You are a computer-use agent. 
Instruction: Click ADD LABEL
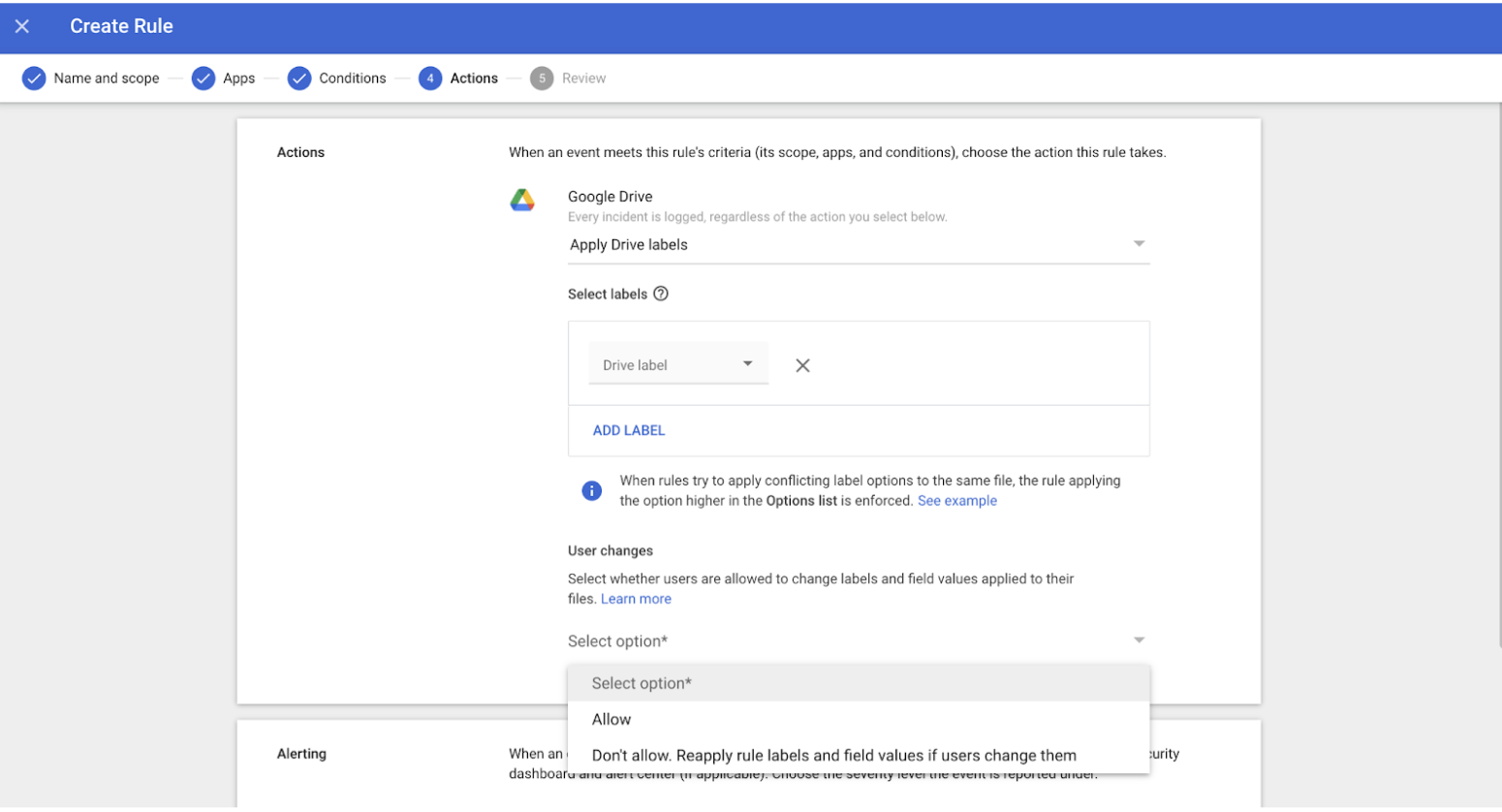point(629,430)
